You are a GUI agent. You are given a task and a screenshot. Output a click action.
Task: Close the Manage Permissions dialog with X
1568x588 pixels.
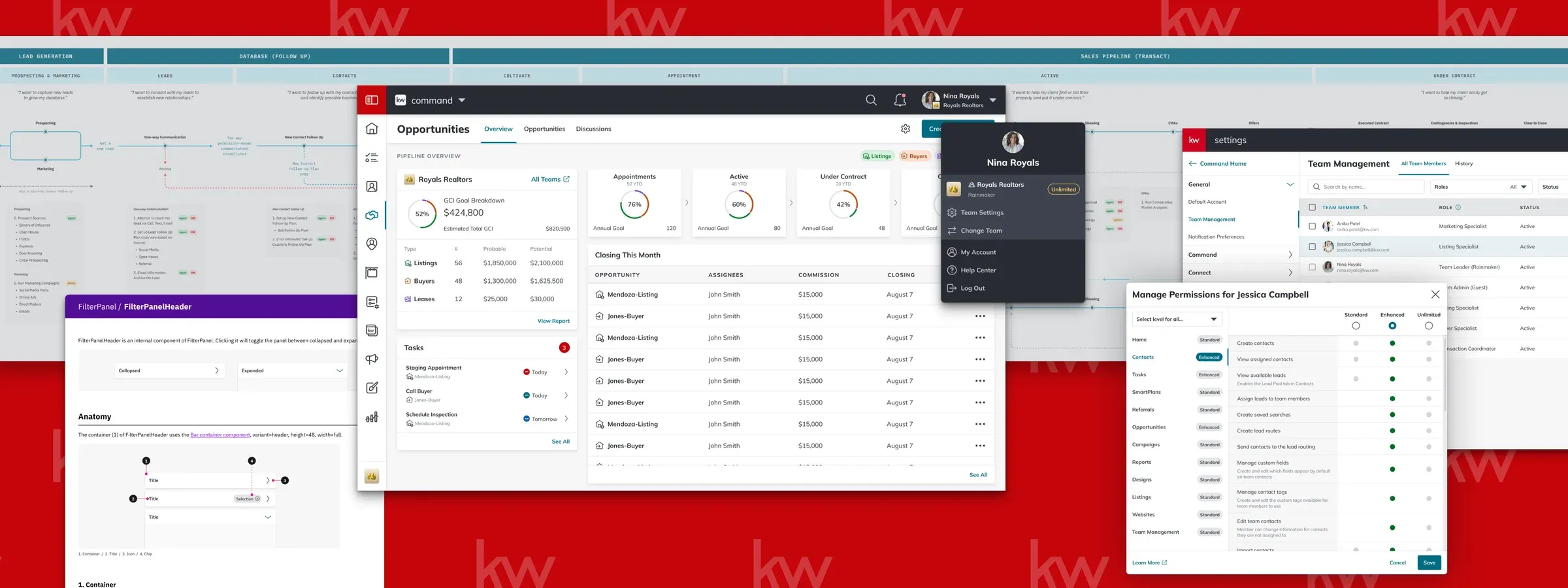[x=1435, y=295]
